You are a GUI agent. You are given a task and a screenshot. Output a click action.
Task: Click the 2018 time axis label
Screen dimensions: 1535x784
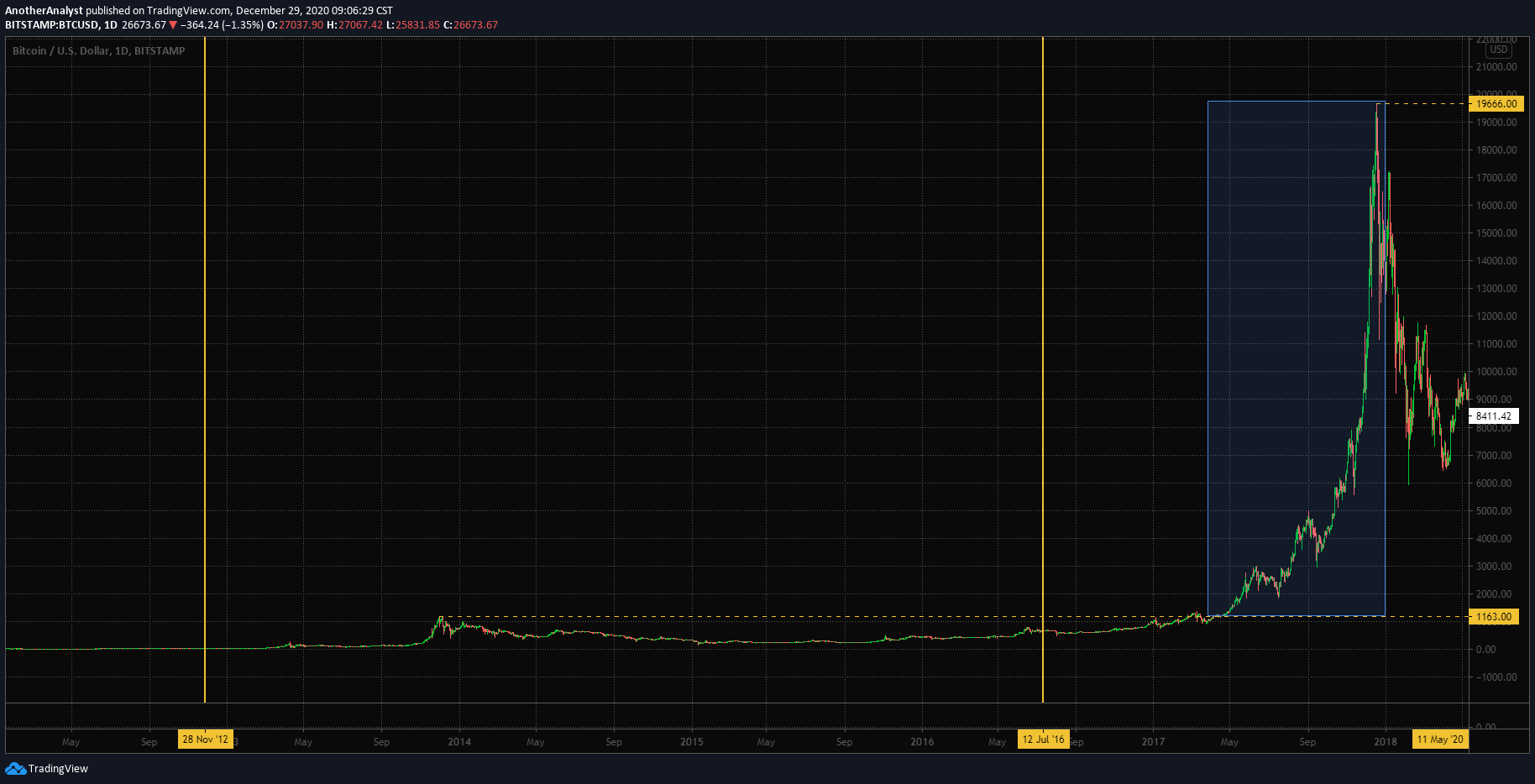click(1386, 742)
